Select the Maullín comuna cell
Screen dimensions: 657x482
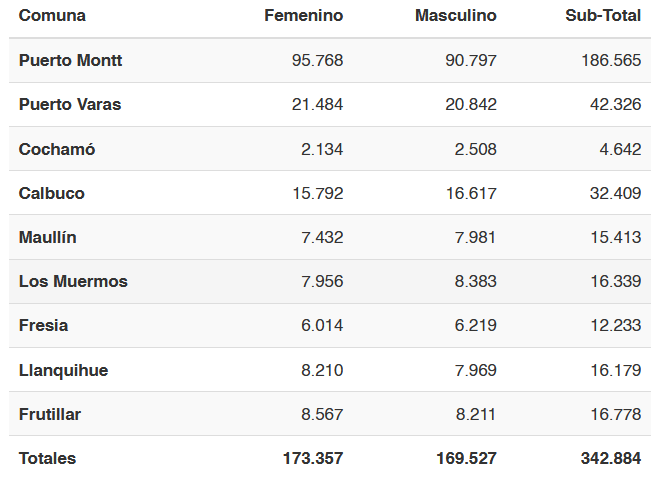[48, 237]
